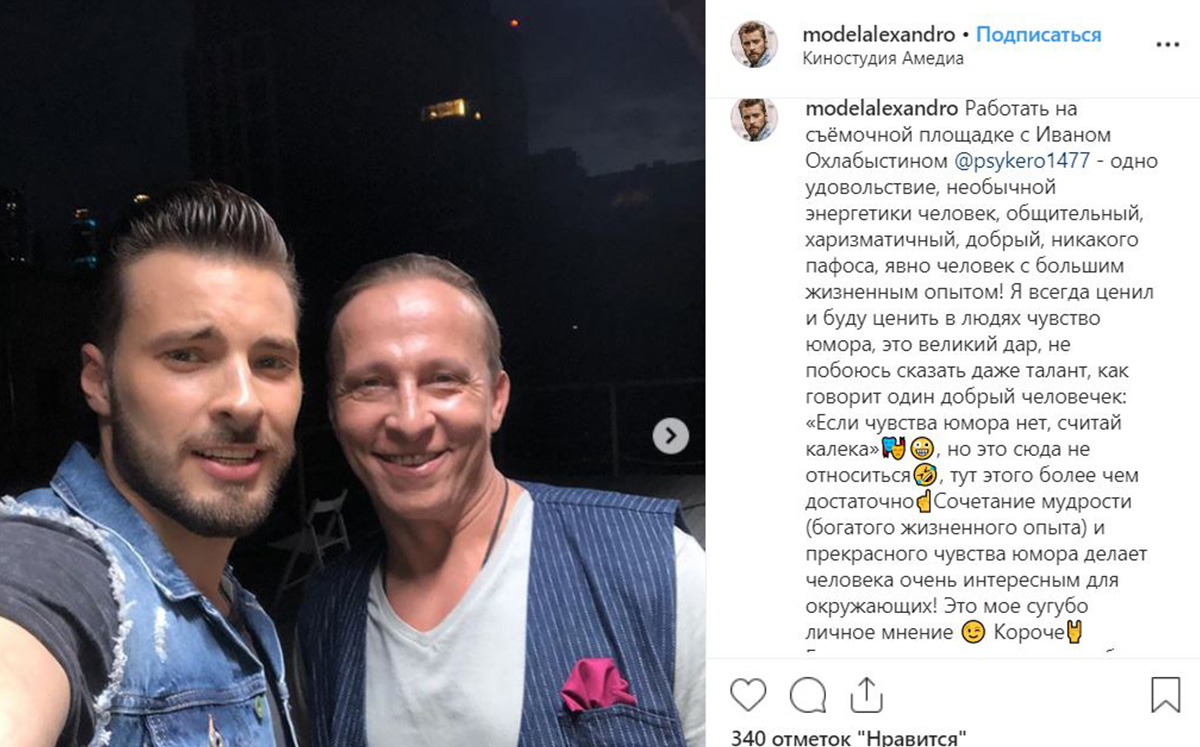Click the Подписаться follow button
1200x747 pixels.
(x=1038, y=35)
